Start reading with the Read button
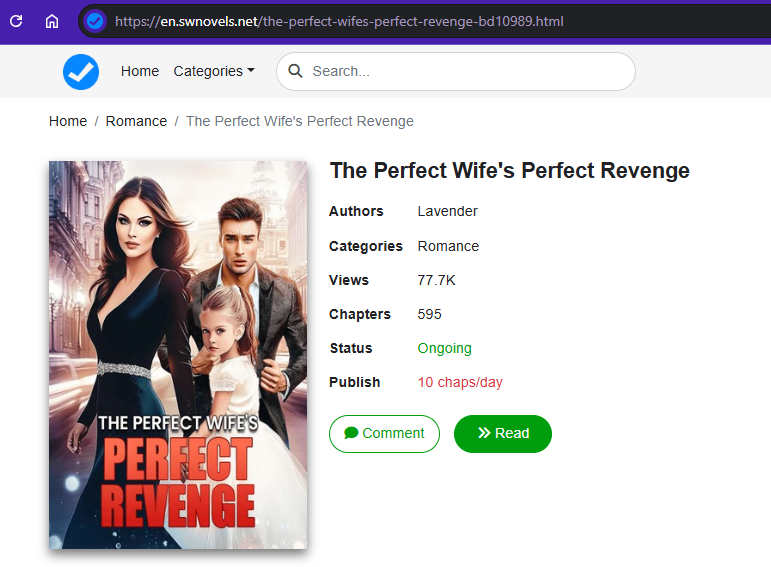Screen dimensions: 771x567 [503, 433]
